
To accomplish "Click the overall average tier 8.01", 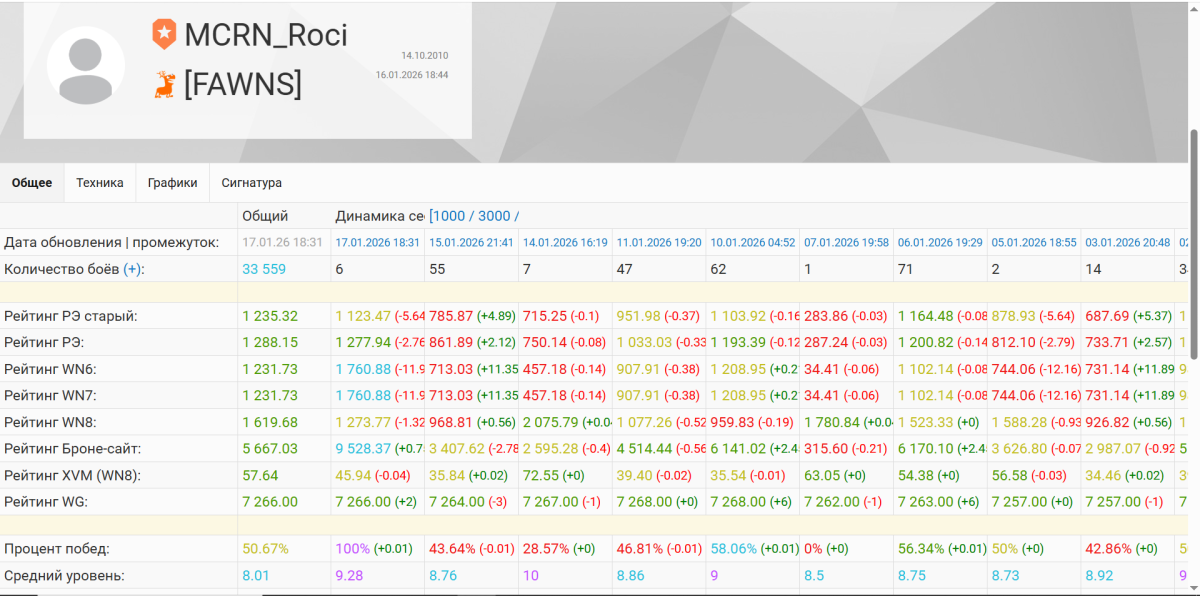I will pos(256,576).
